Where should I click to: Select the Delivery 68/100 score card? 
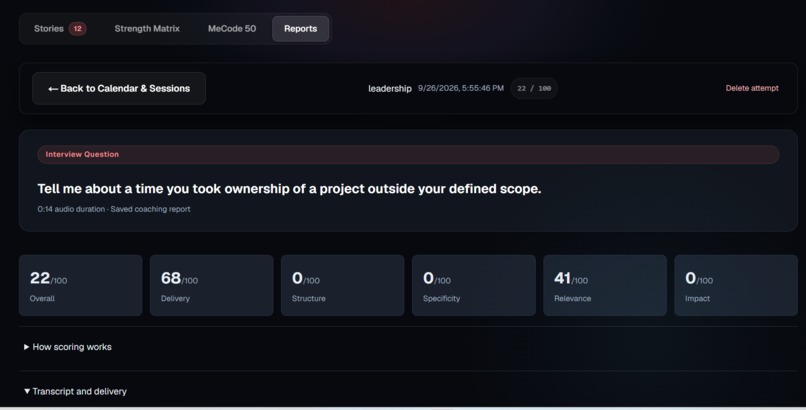212,285
